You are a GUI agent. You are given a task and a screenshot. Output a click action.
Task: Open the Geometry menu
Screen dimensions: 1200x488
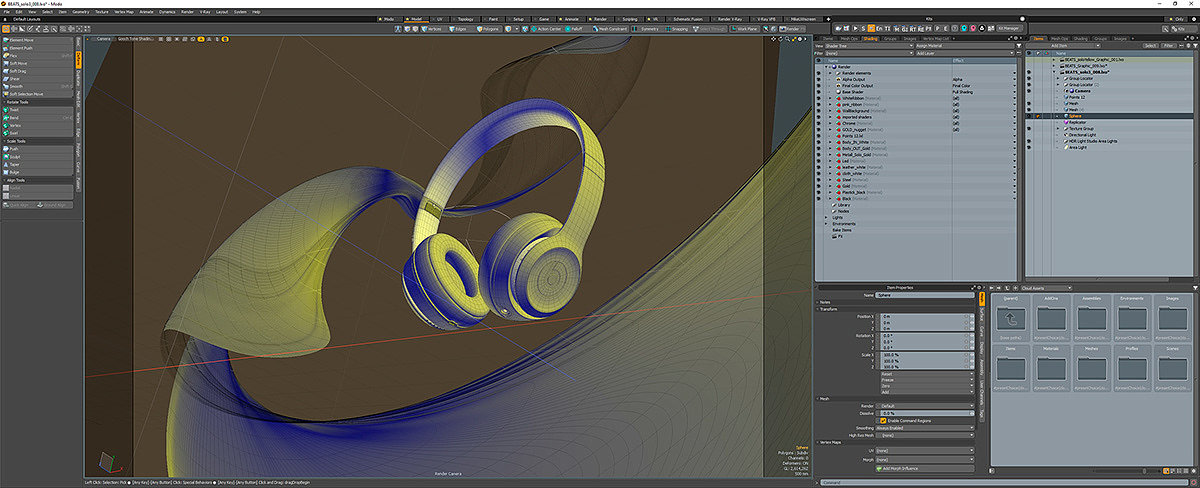(x=80, y=12)
